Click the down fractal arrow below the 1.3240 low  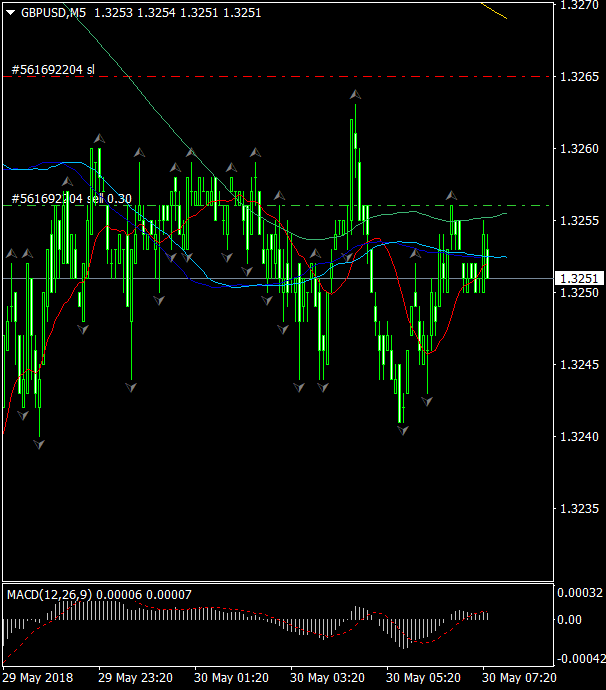click(403, 430)
